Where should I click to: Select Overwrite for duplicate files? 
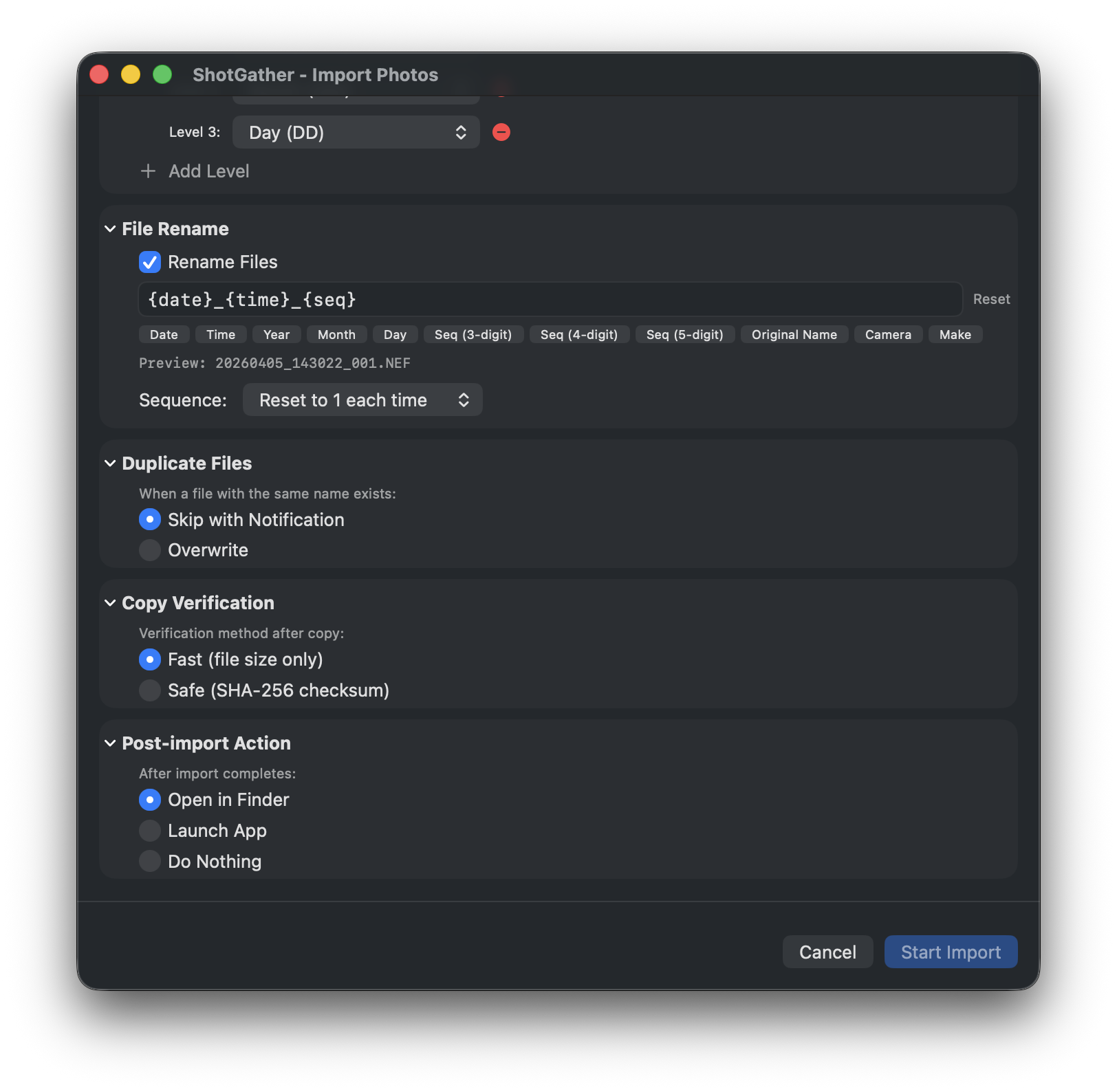(149, 549)
